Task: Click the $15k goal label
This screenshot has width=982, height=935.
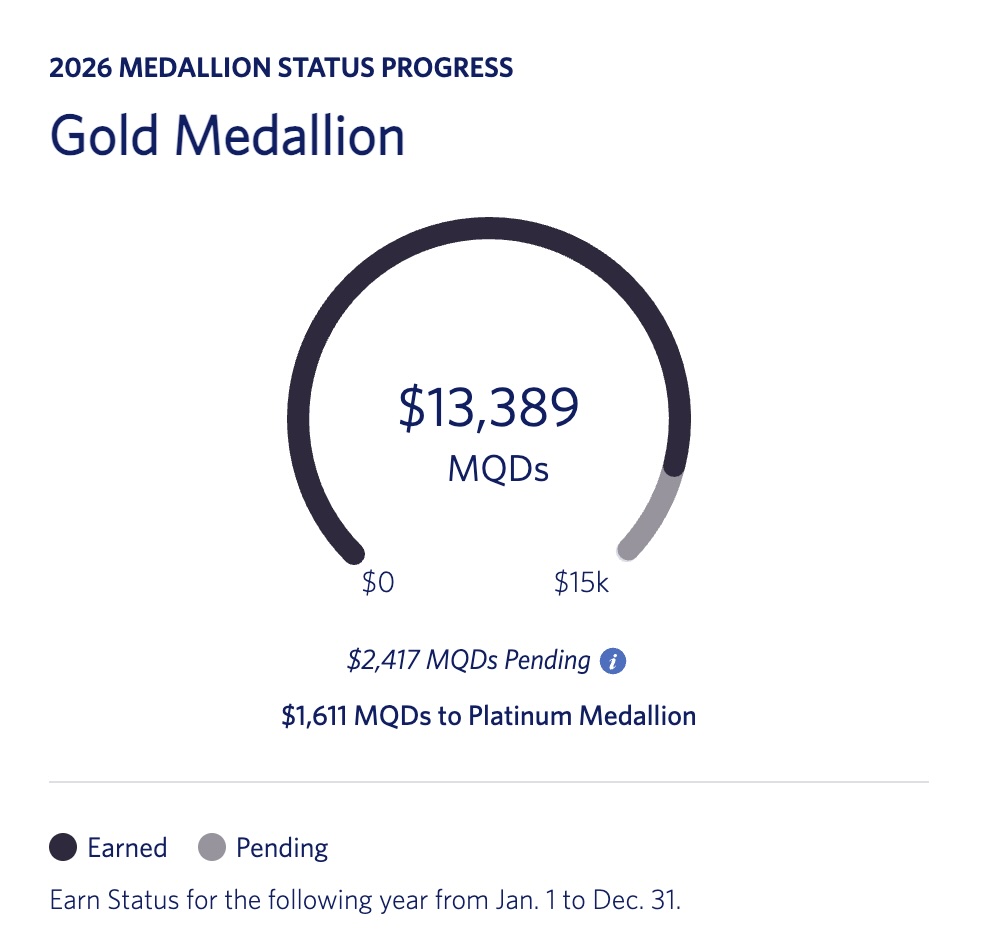Action: [x=581, y=583]
